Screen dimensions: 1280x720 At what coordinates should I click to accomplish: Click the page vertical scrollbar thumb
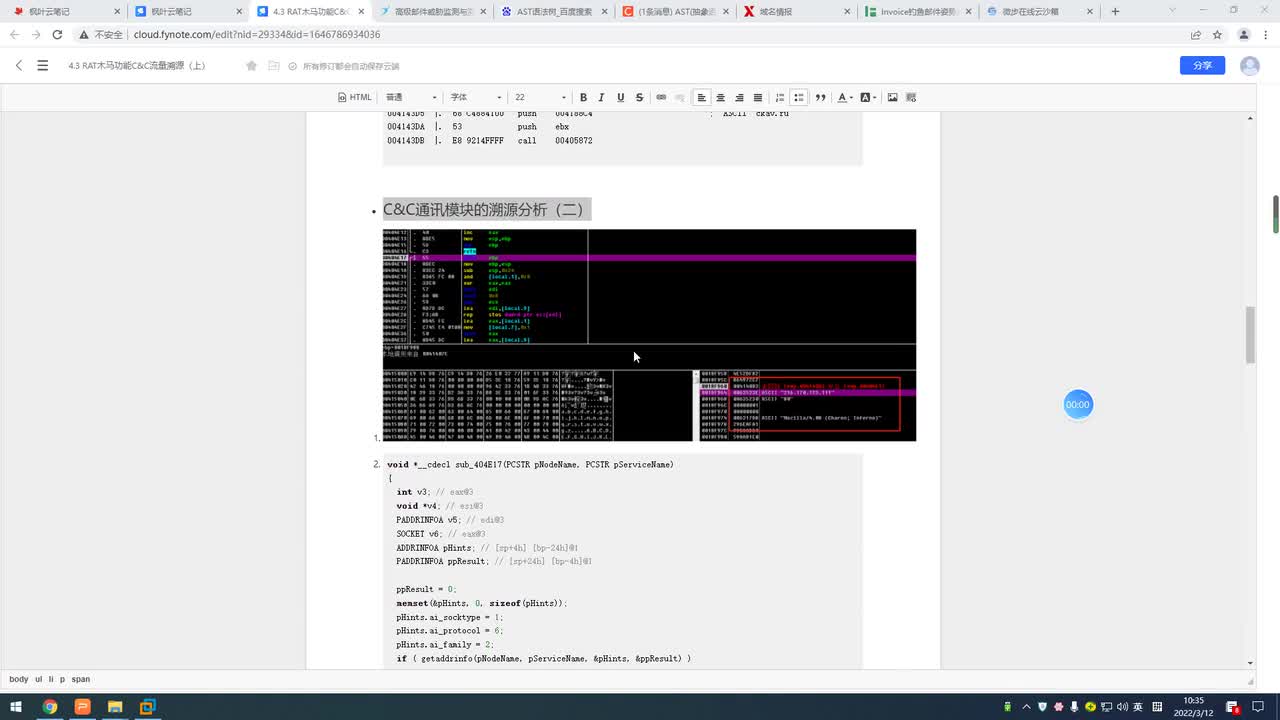1250,335
